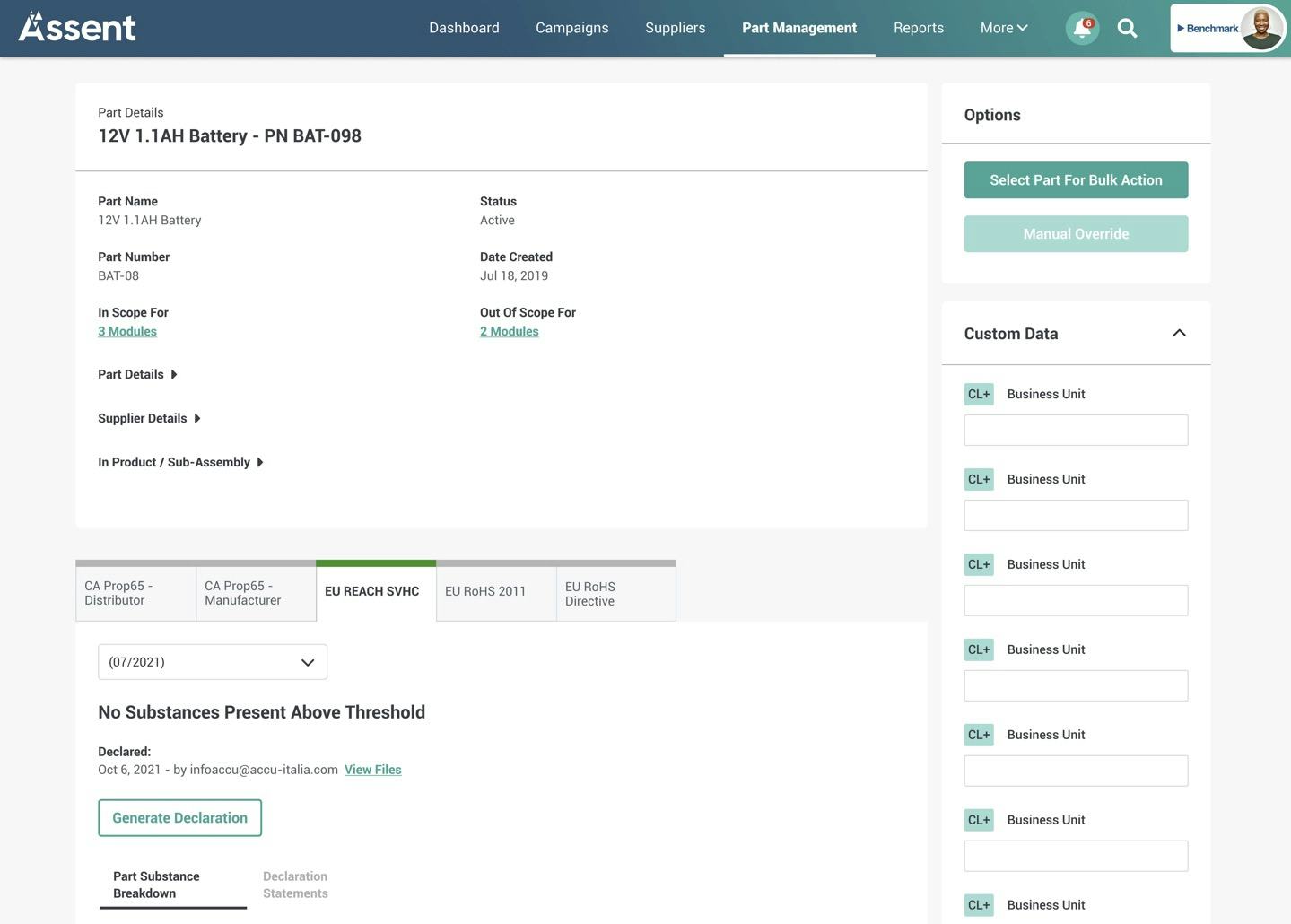This screenshot has height=924, width=1291.
Task: Click the first Business Unit input field
Action: pos(1075,430)
